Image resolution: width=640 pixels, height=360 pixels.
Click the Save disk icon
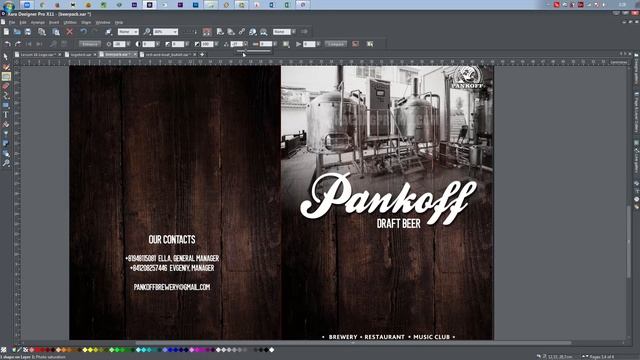click(x=28, y=31)
